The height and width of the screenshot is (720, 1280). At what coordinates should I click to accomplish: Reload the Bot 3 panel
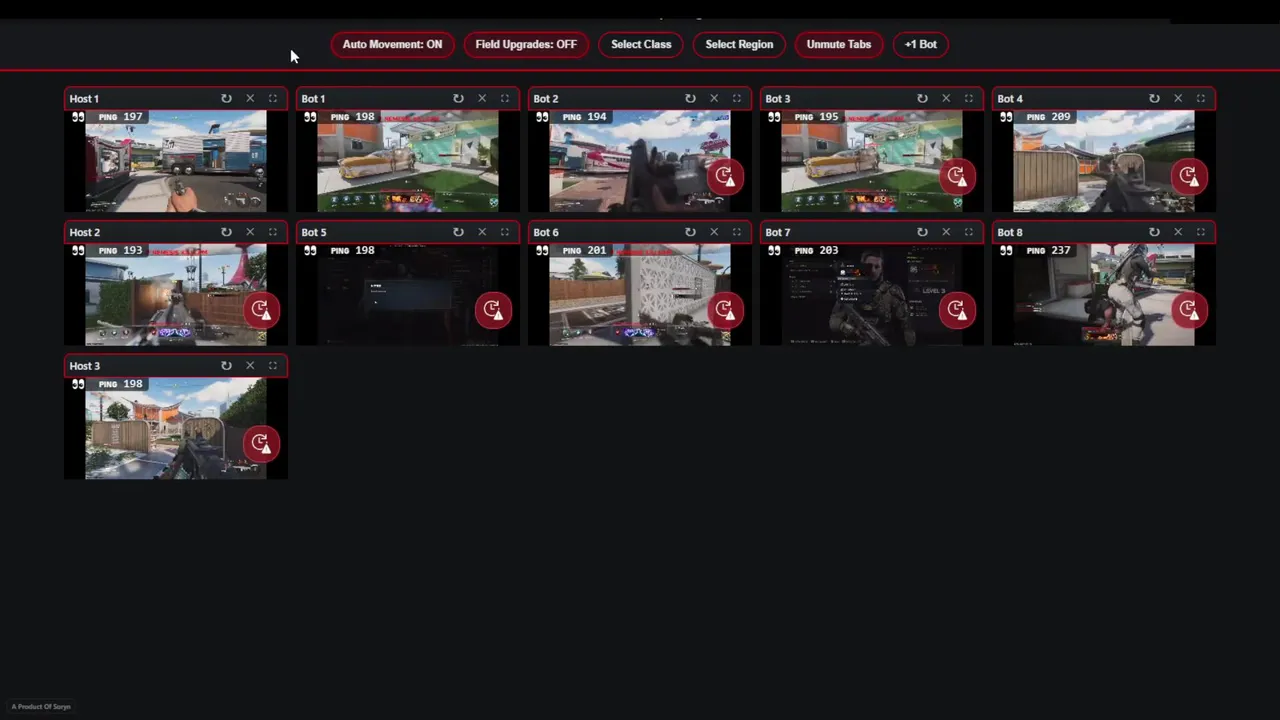(x=922, y=99)
